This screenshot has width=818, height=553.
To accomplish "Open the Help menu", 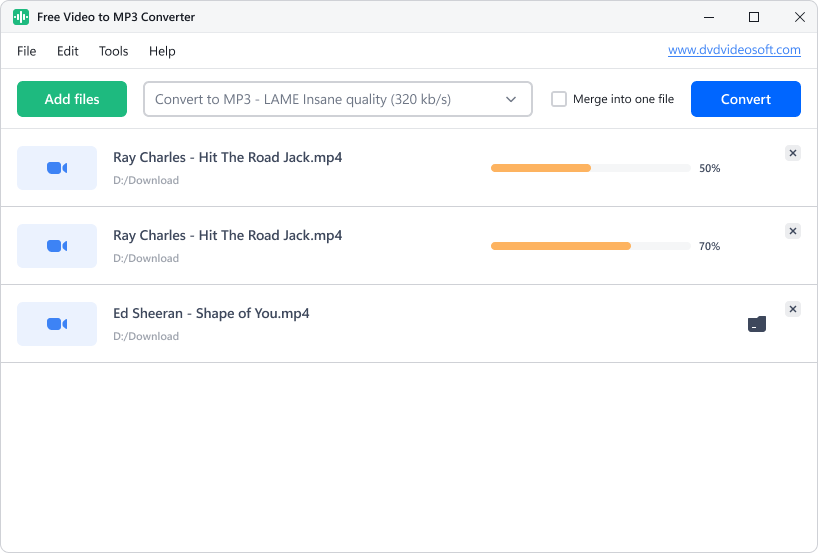I will click(162, 51).
